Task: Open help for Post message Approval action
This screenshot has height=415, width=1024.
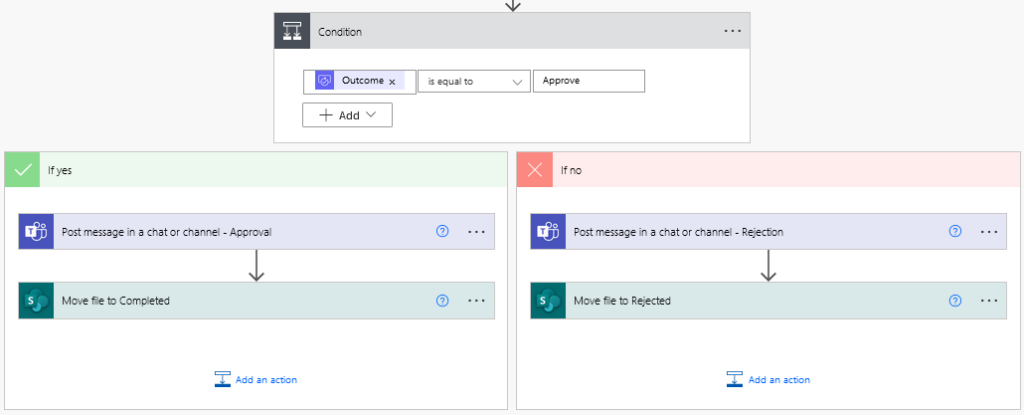Action: pos(442,231)
